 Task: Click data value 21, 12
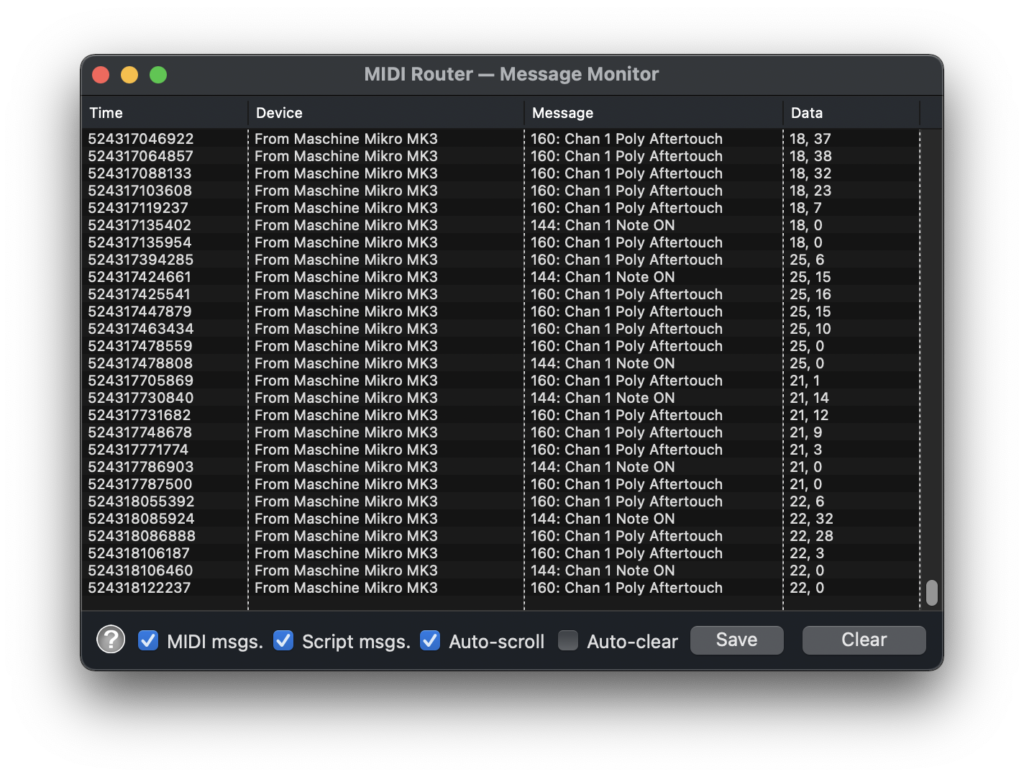pos(809,415)
